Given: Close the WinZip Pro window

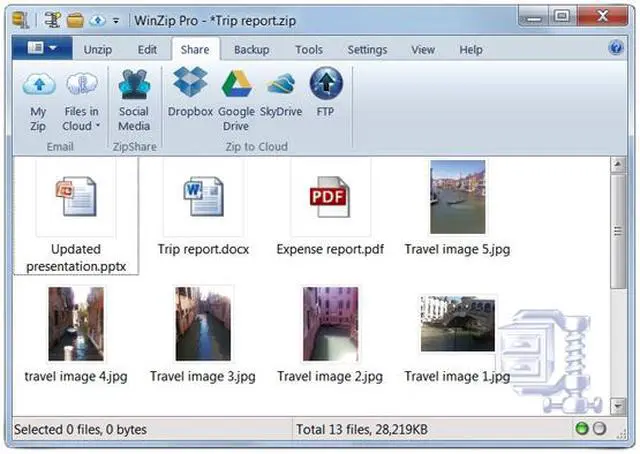Looking at the screenshot, I should tap(602, 17).
